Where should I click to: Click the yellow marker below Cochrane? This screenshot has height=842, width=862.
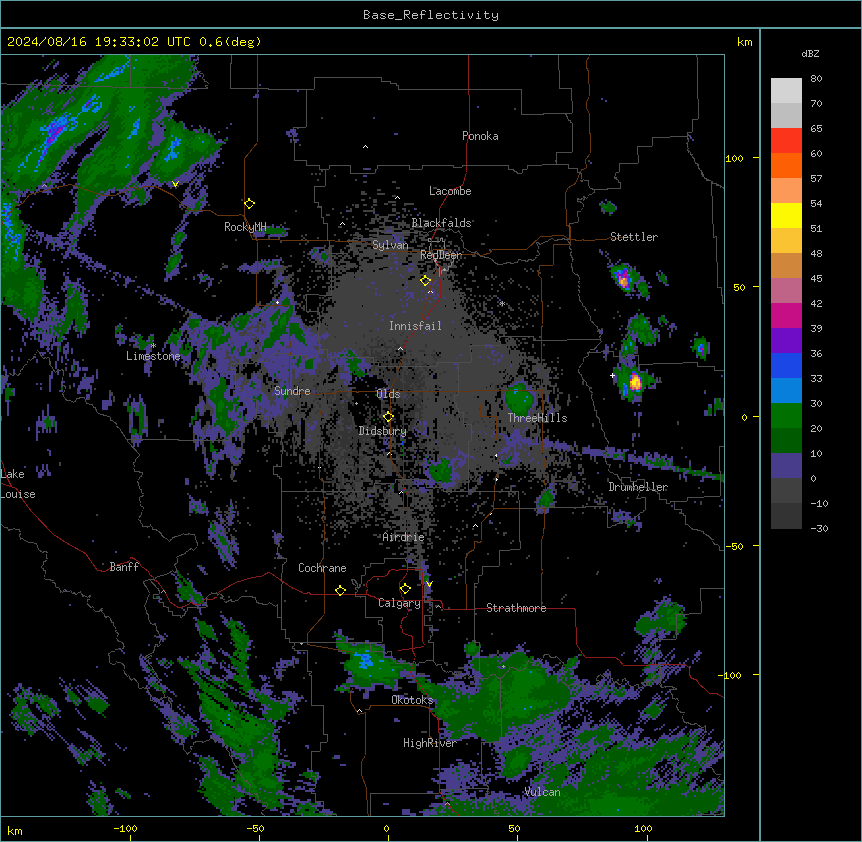tap(340, 590)
